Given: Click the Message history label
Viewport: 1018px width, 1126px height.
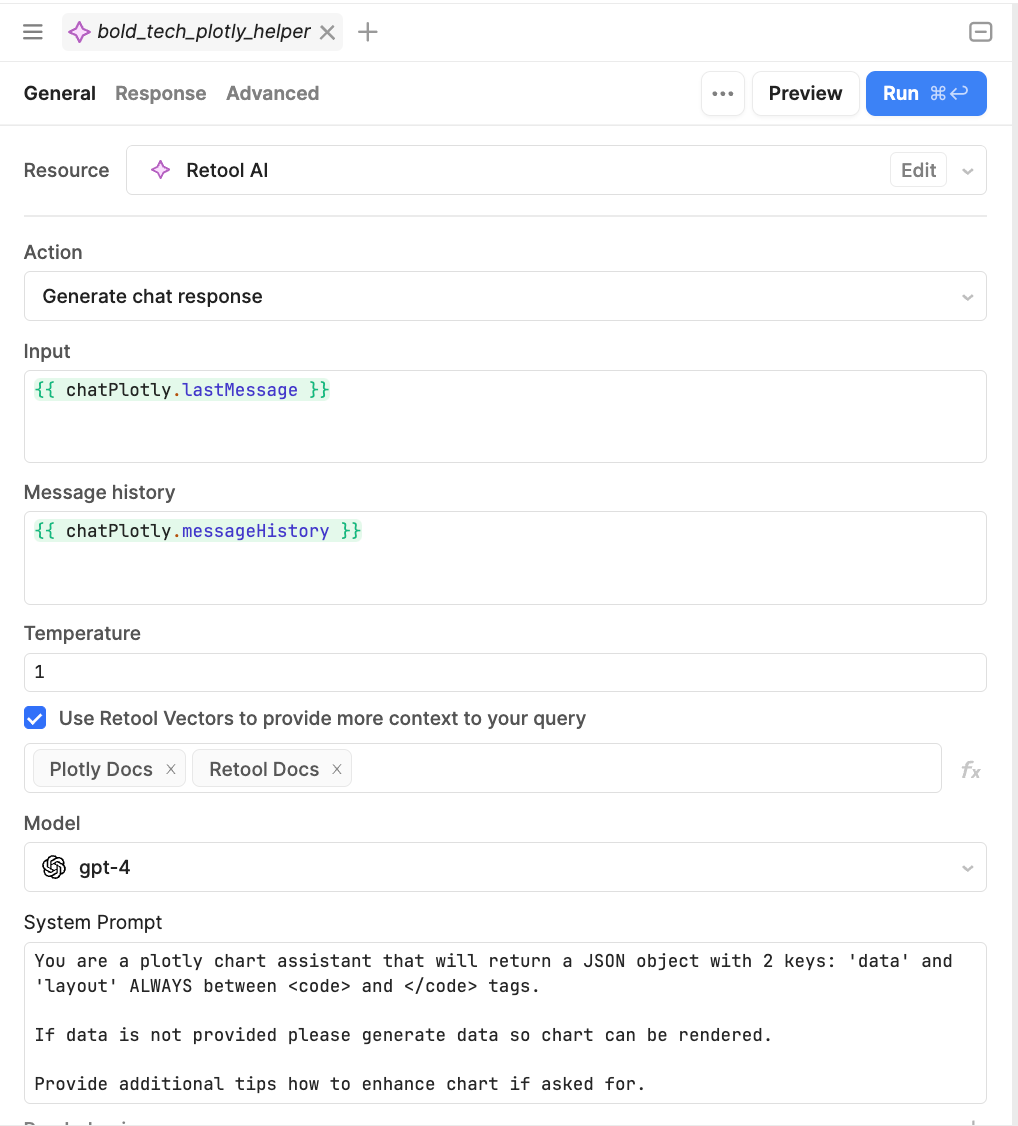Looking at the screenshot, I should coord(99,492).
